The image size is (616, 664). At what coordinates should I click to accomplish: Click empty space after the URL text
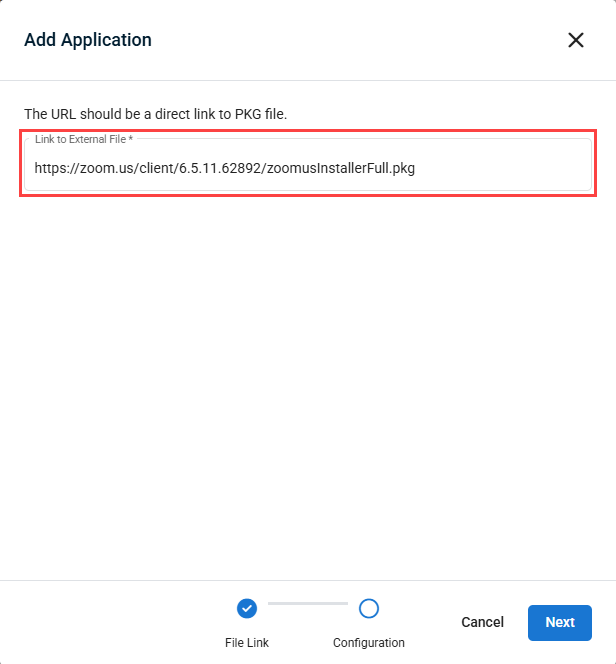502,168
